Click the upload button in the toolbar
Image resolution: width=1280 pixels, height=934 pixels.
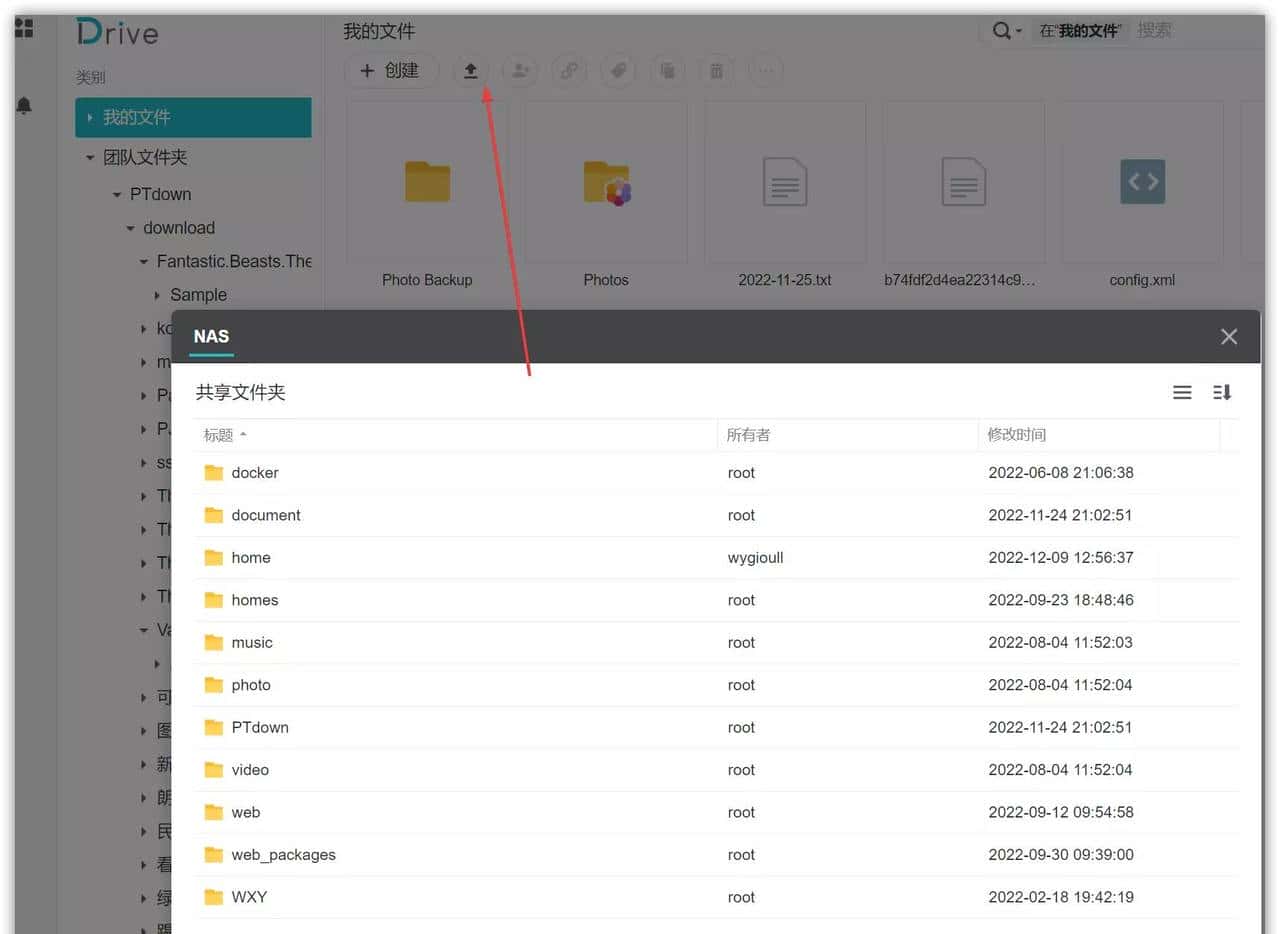coord(470,71)
